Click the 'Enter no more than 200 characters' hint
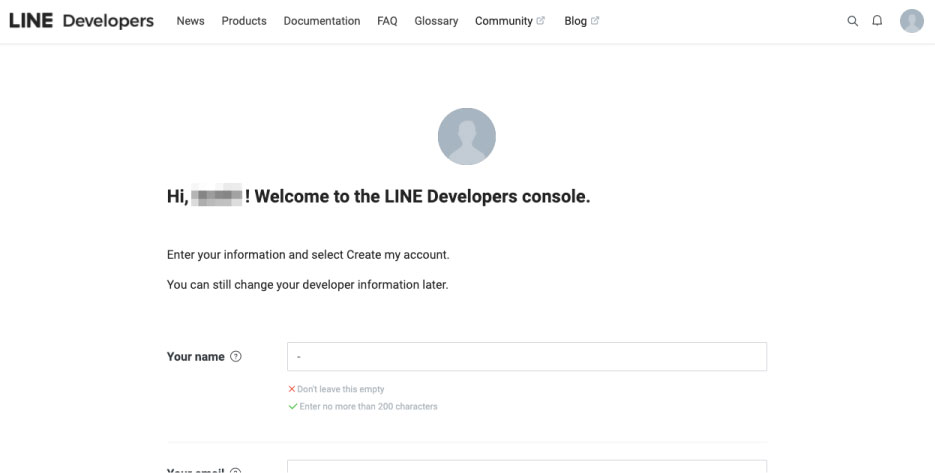The width and height of the screenshot is (935, 473). 363,406
